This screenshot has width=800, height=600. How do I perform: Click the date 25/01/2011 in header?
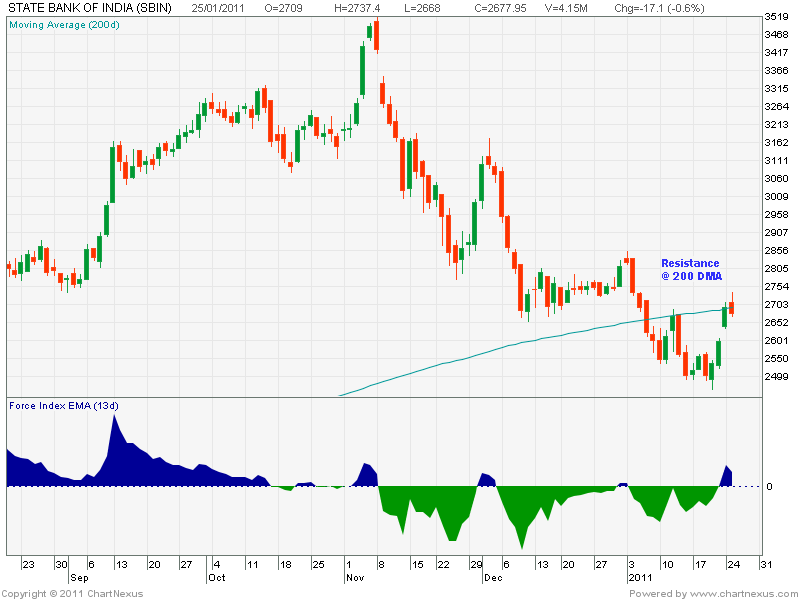tap(218, 8)
